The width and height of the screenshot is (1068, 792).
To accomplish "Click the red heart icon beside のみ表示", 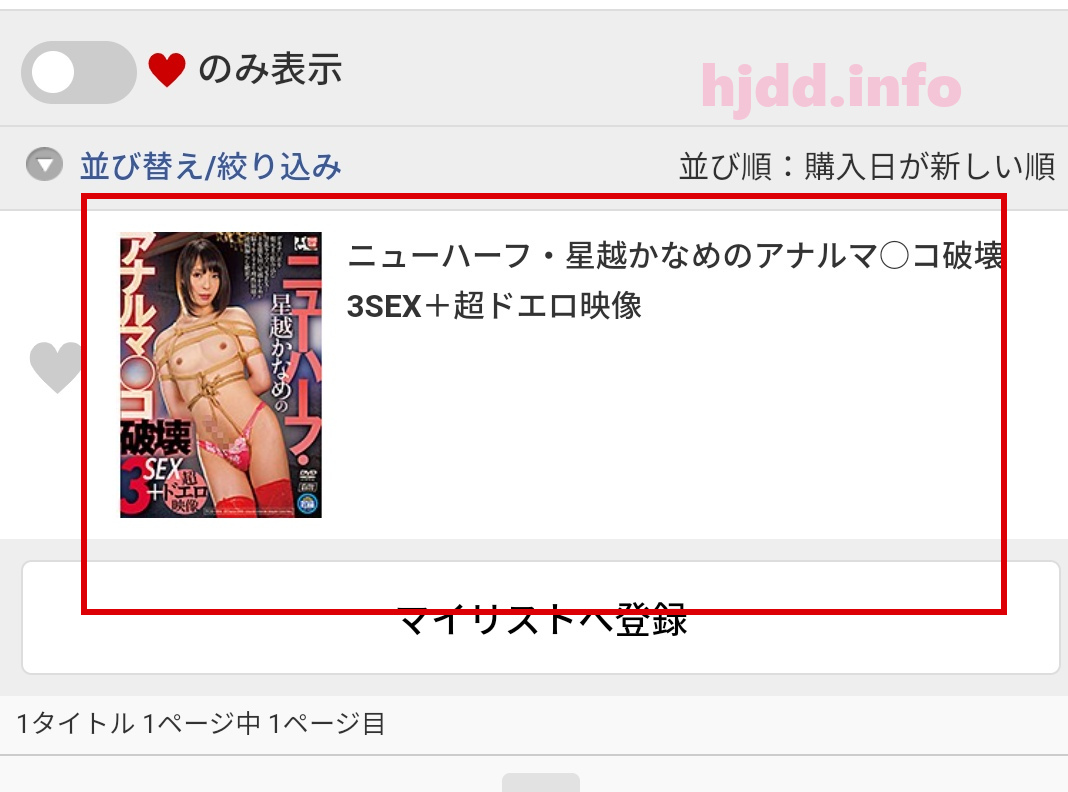I will tap(167, 70).
